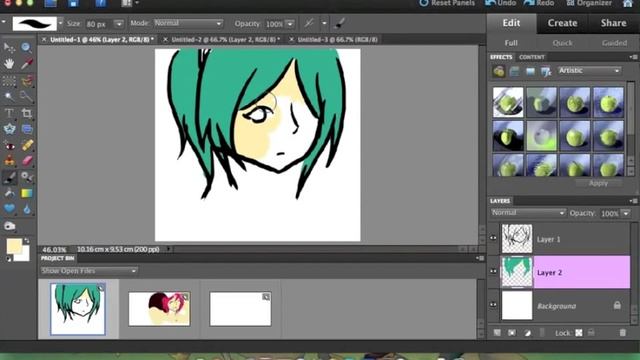Click the Reset Panels button
This screenshot has height=360, width=640.
pyautogui.click(x=447, y=3)
